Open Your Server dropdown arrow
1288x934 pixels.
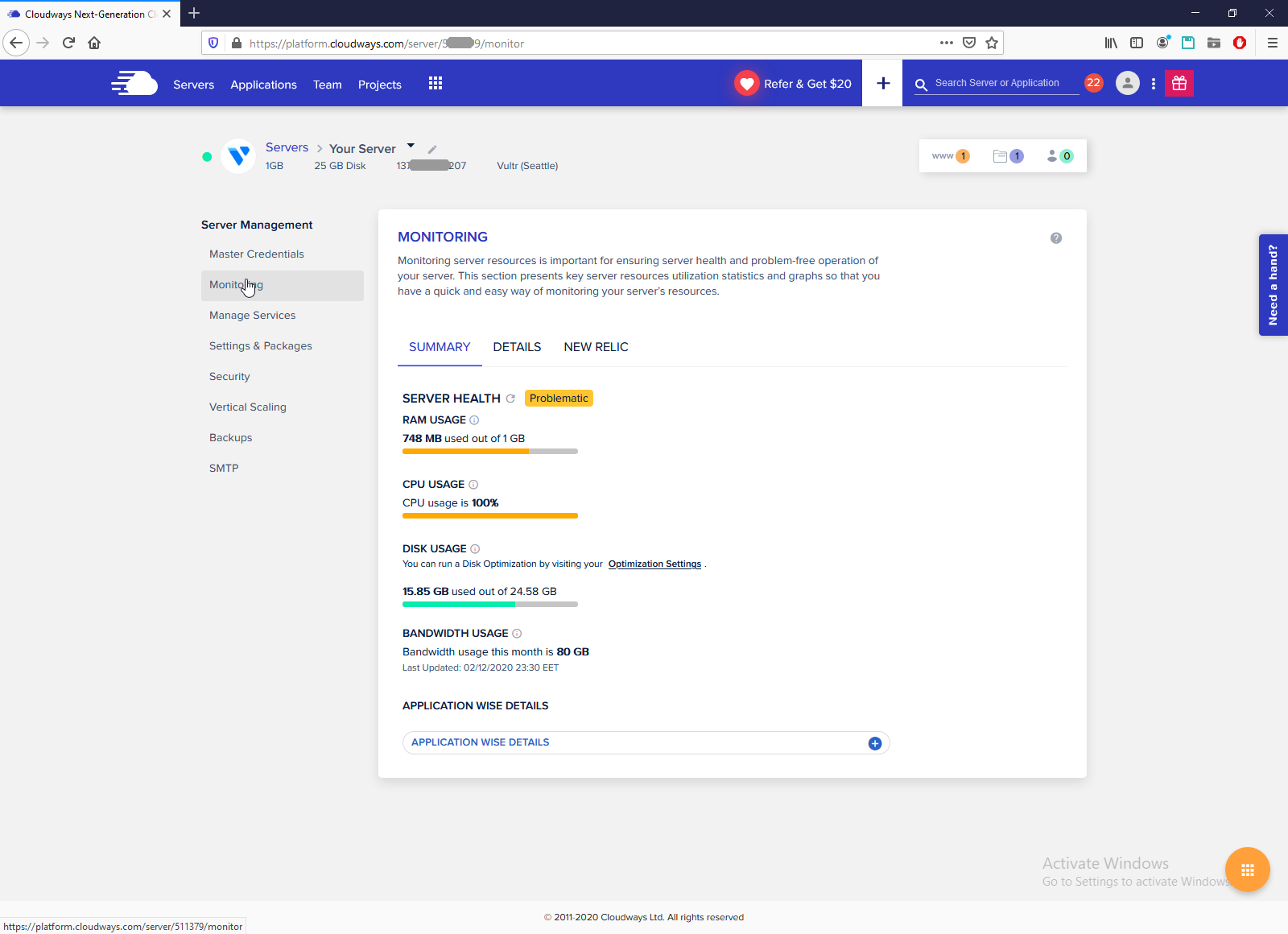point(411,146)
